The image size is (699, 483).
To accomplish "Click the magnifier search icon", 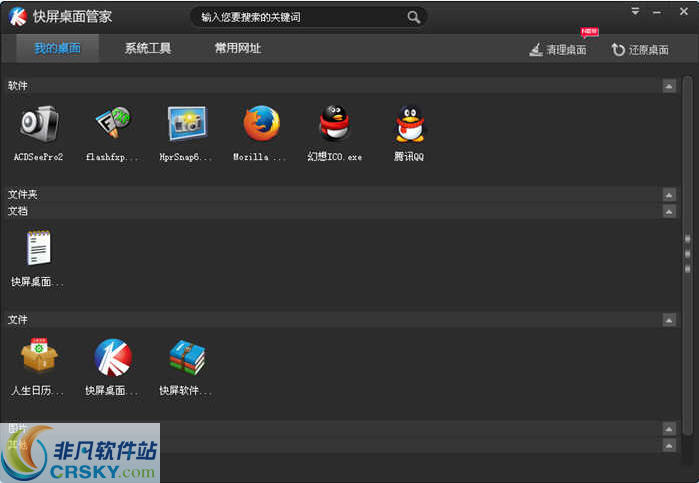I will [x=414, y=17].
